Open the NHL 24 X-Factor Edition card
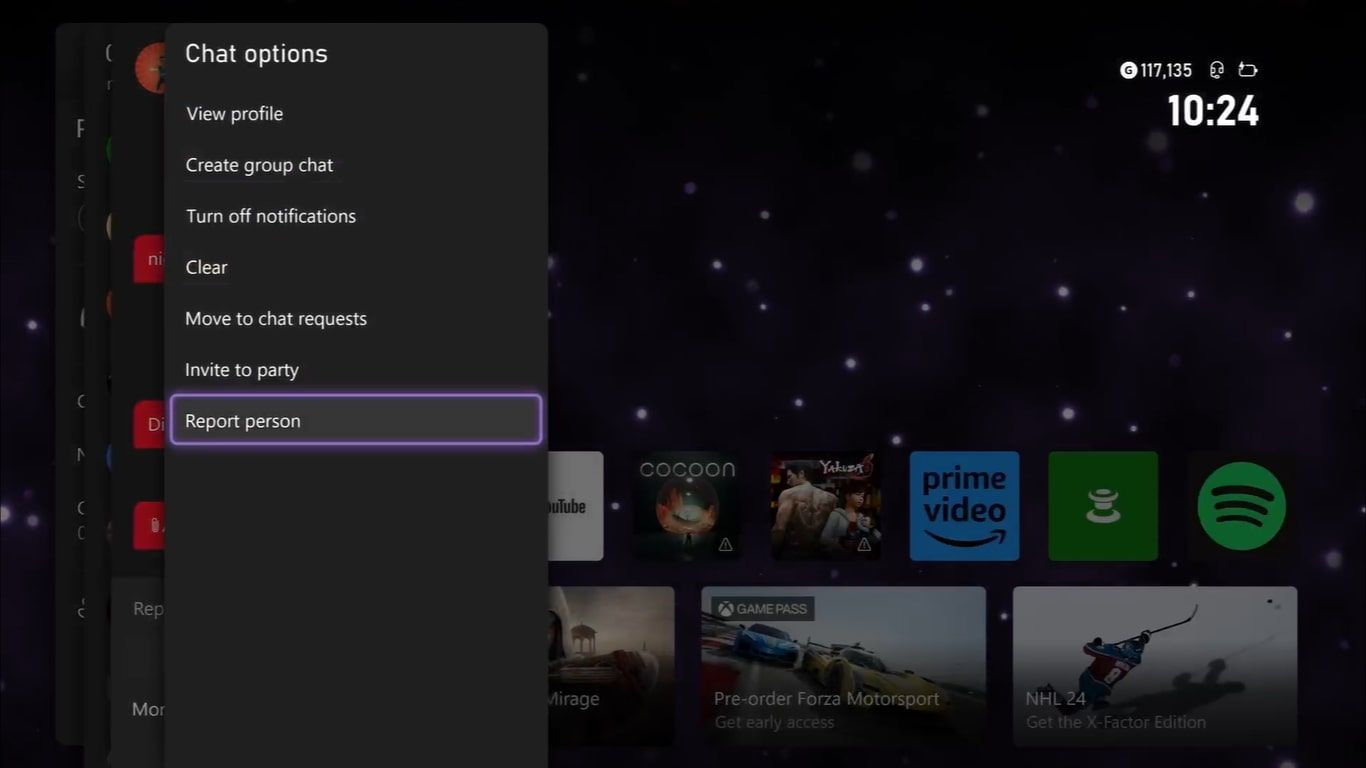The width and height of the screenshot is (1366, 768). 1154,665
